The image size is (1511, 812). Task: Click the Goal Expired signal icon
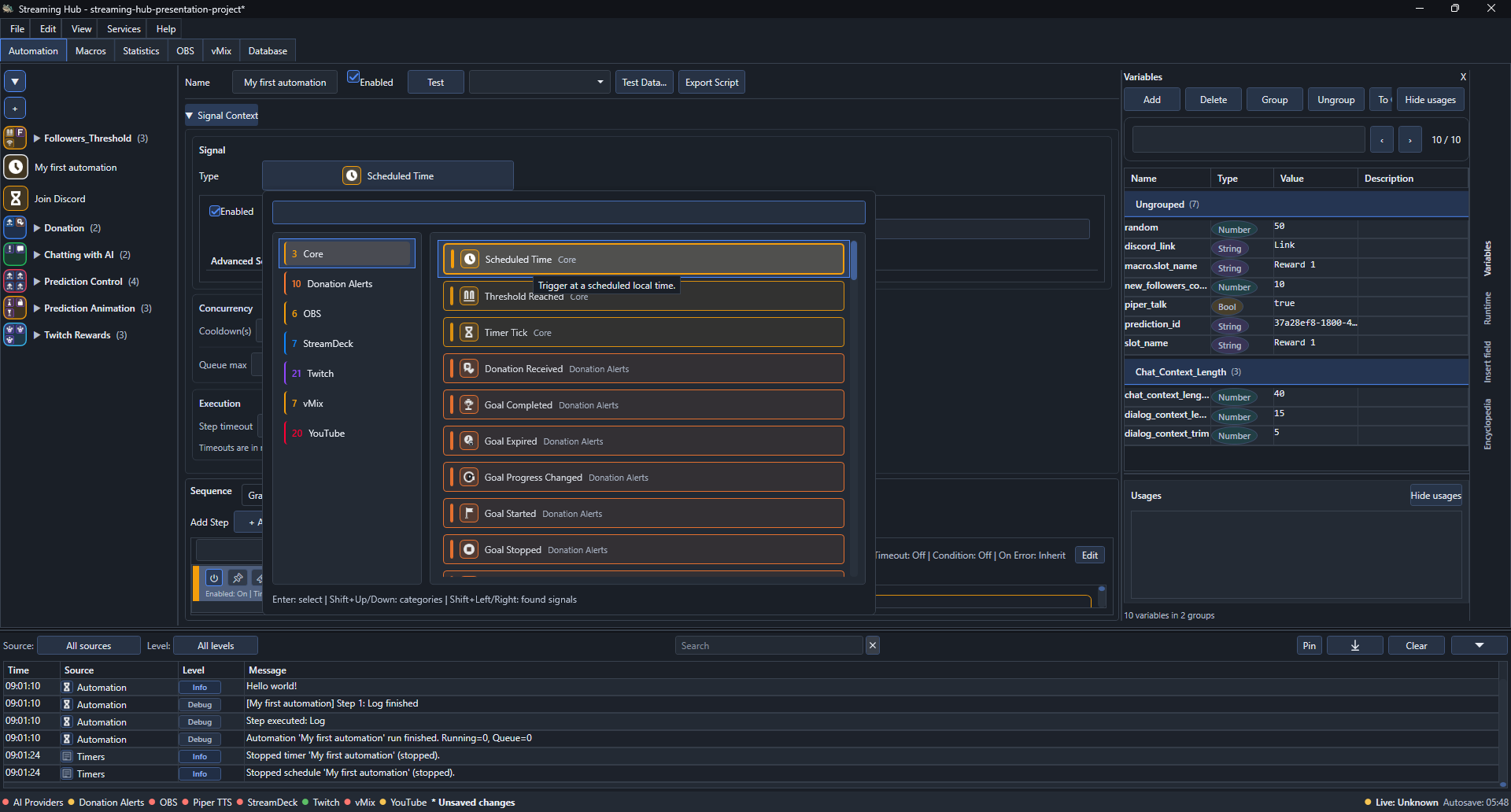pyautogui.click(x=469, y=441)
